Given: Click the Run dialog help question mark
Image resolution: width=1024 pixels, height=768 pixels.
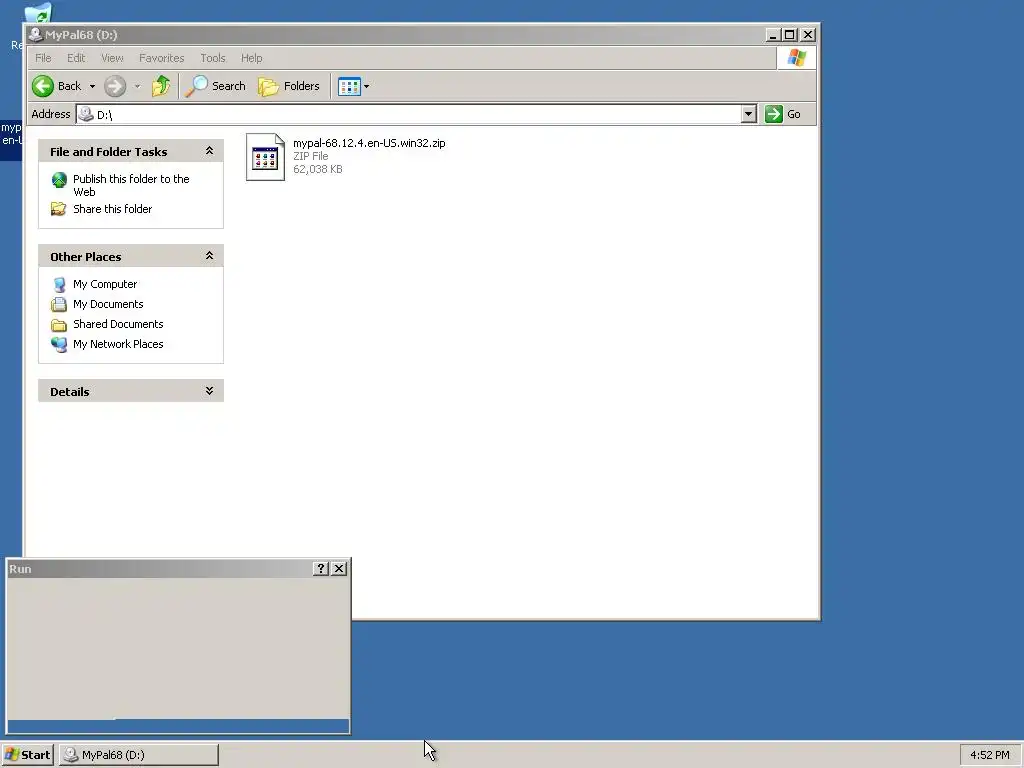Looking at the screenshot, I should tap(320, 569).
